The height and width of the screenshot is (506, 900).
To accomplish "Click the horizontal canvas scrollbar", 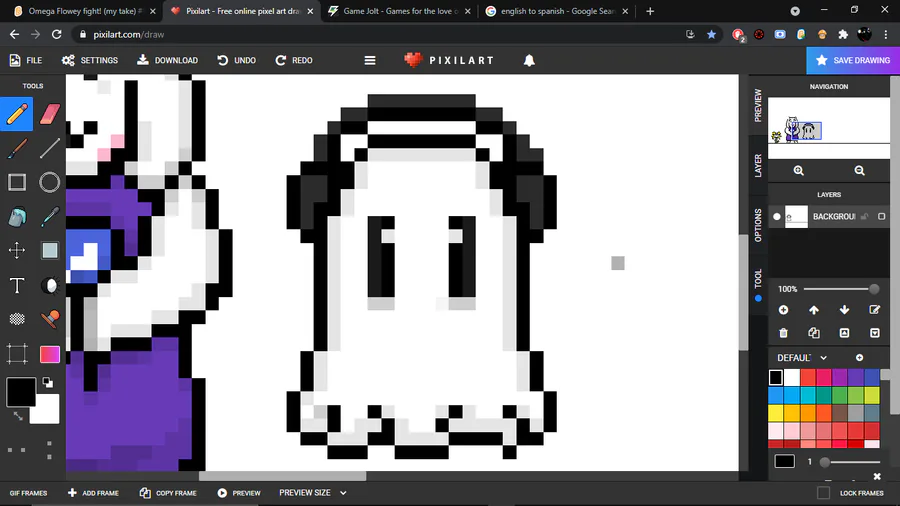I will point(282,476).
